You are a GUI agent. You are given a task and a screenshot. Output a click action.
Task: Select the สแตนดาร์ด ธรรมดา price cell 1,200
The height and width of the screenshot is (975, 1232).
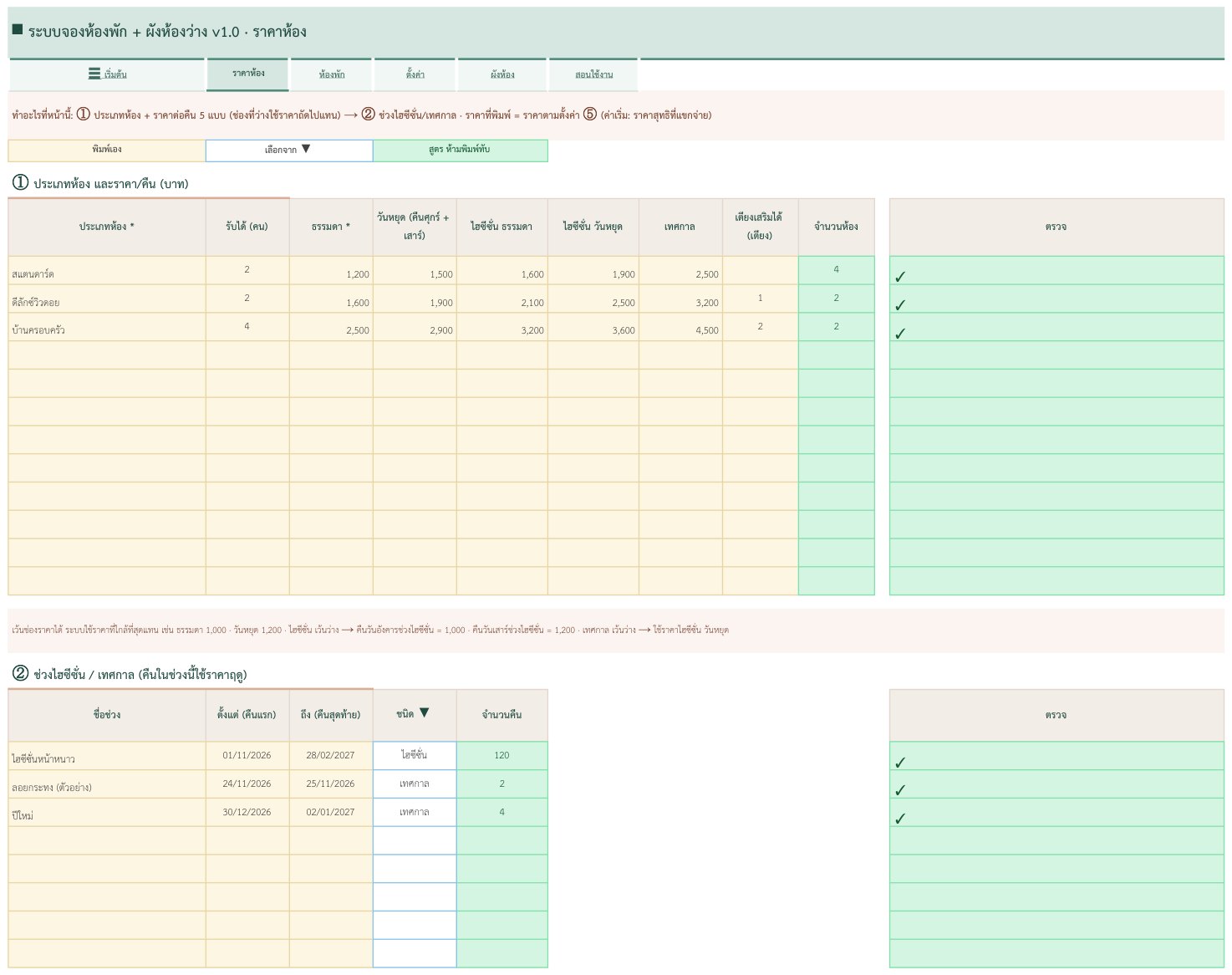point(331,271)
